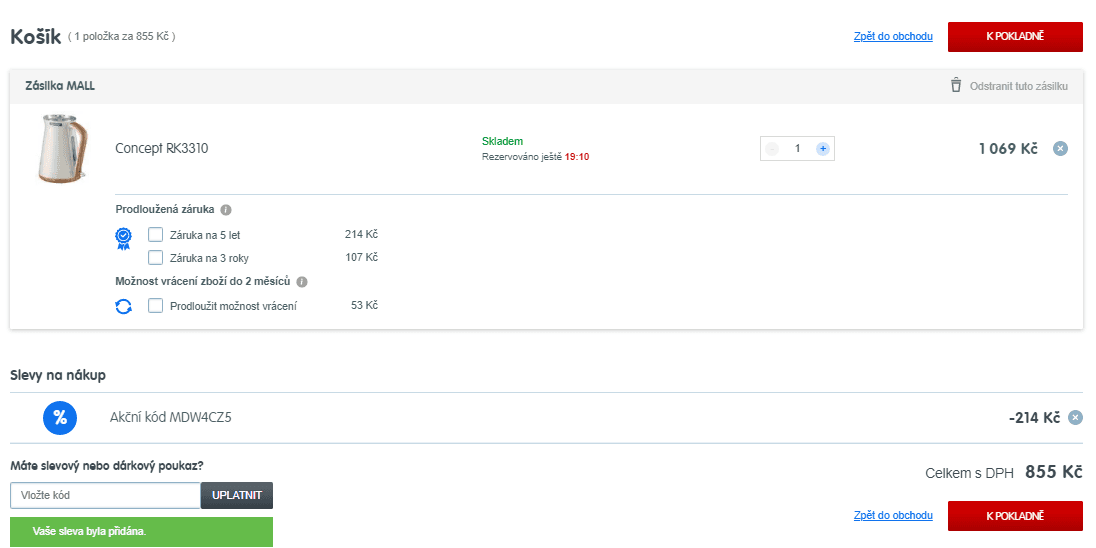This screenshot has width=1096, height=548.
Task: Click the Vaše sleva byla přidána message
Action: pyautogui.click(x=142, y=532)
